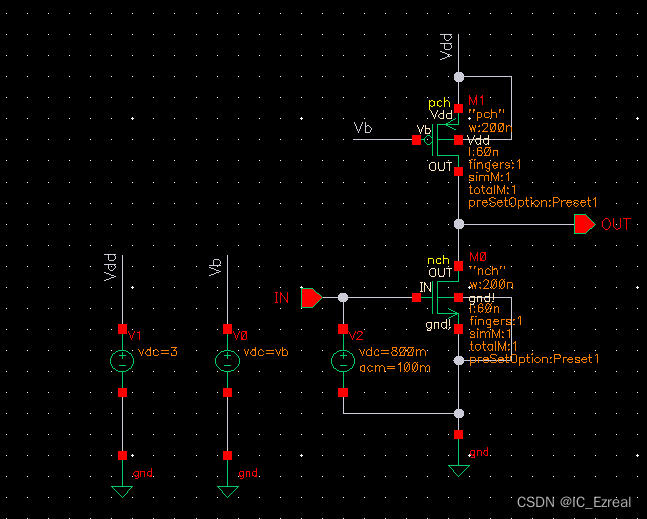Viewport: 647px width, 519px height.
Task: Click the red OUT output pin
Action: [x=584, y=225]
